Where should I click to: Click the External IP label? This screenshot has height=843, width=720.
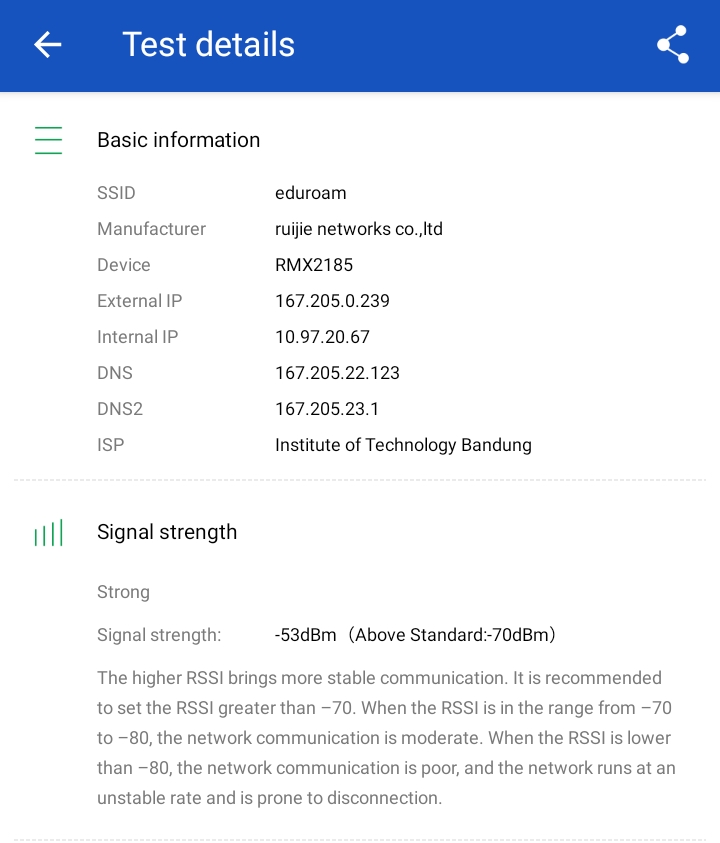(139, 301)
